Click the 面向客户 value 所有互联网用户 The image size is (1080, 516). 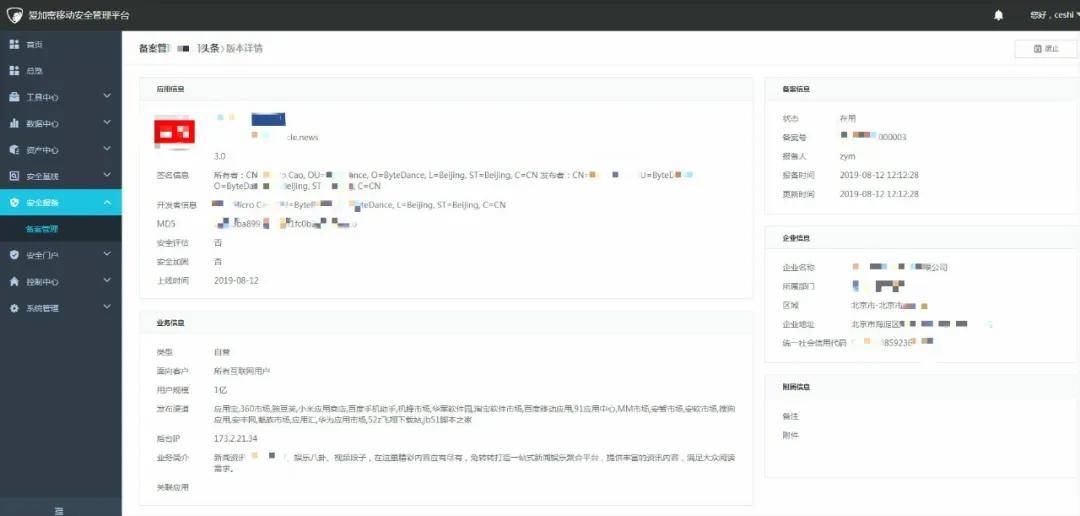tap(242, 371)
